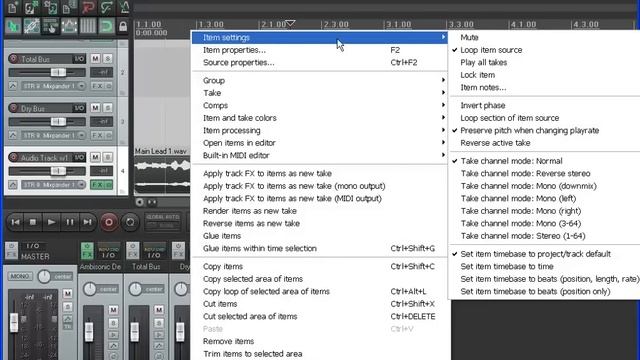Open the Dry Bus track I/O routing
The image size is (640, 360).
(x=79, y=108)
